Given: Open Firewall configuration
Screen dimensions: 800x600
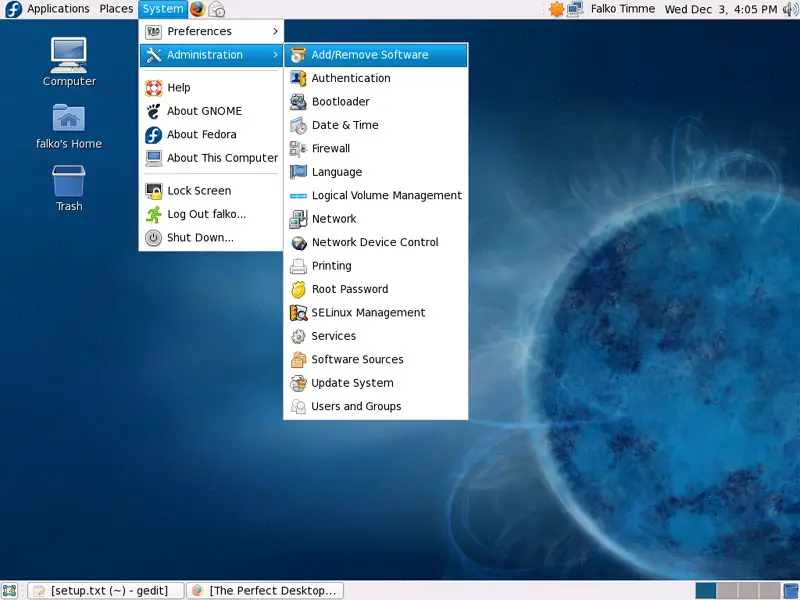Looking at the screenshot, I should [x=376, y=148].
